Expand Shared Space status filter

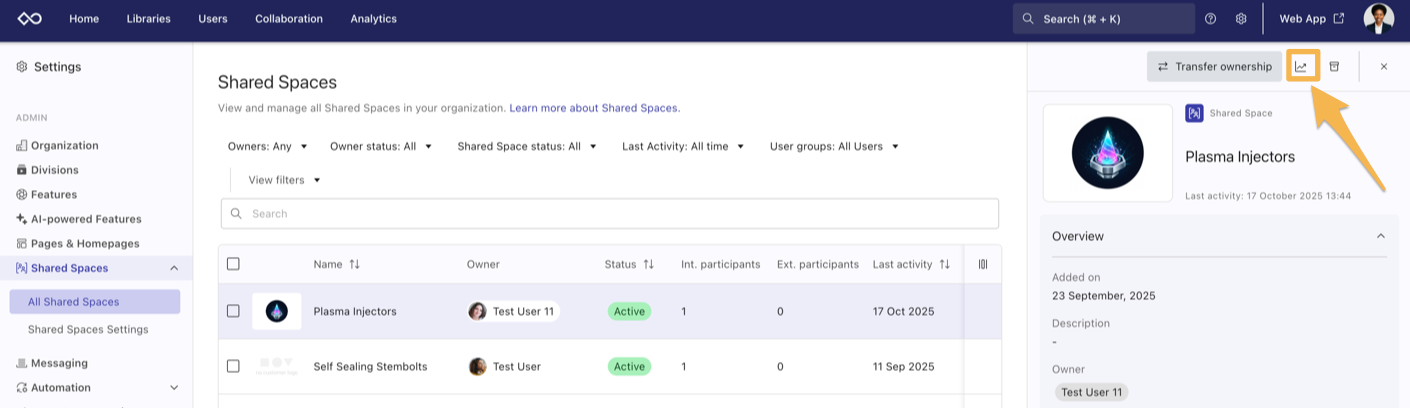click(526, 146)
